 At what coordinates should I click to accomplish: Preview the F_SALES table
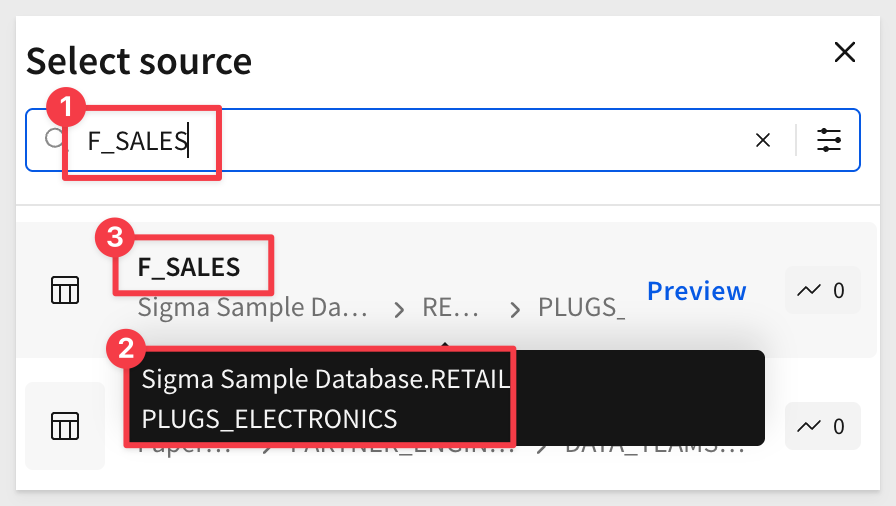[x=697, y=291]
